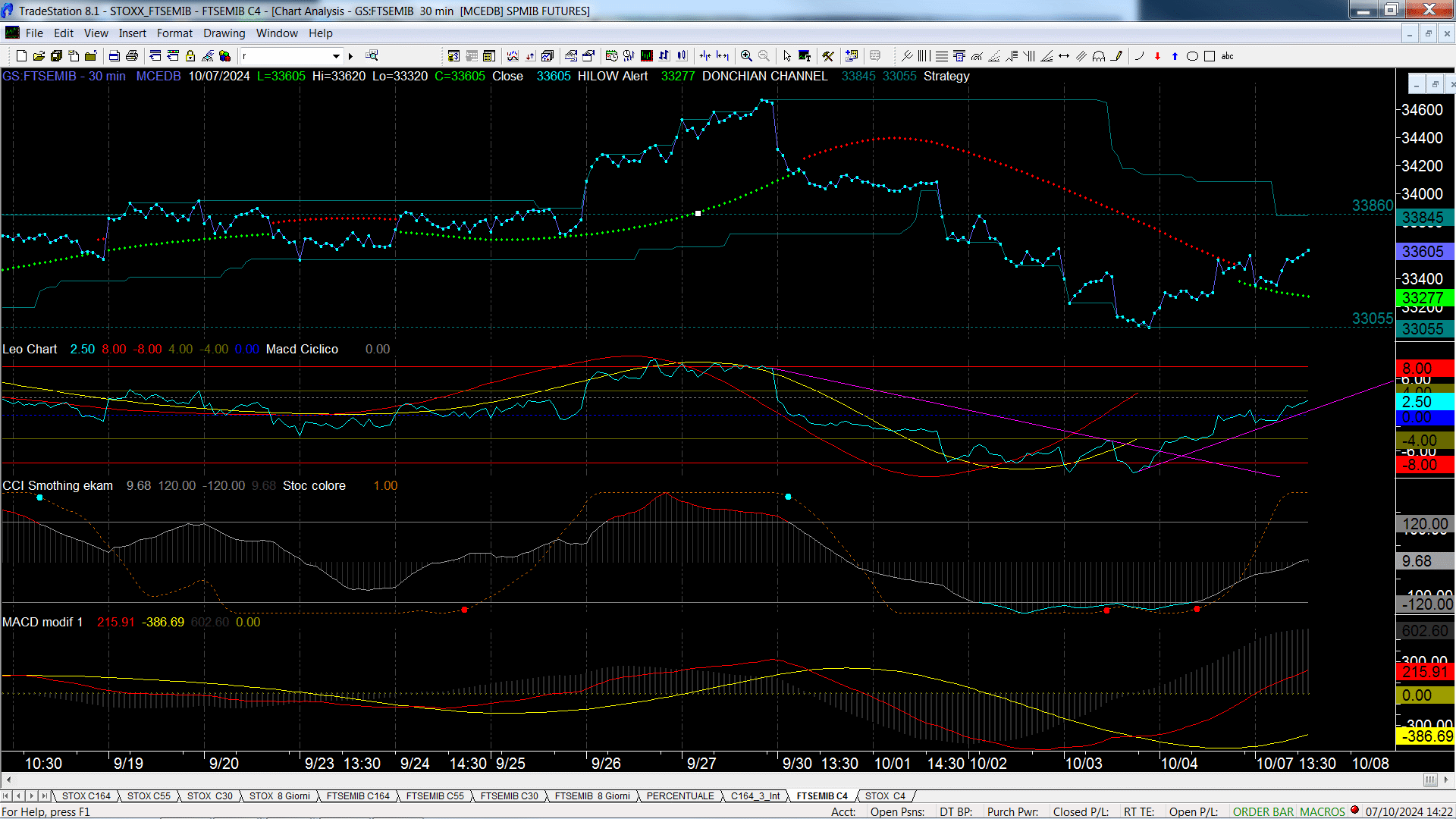Switch to the STOX C30 tab
The image size is (1456, 819).
[x=210, y=796]
